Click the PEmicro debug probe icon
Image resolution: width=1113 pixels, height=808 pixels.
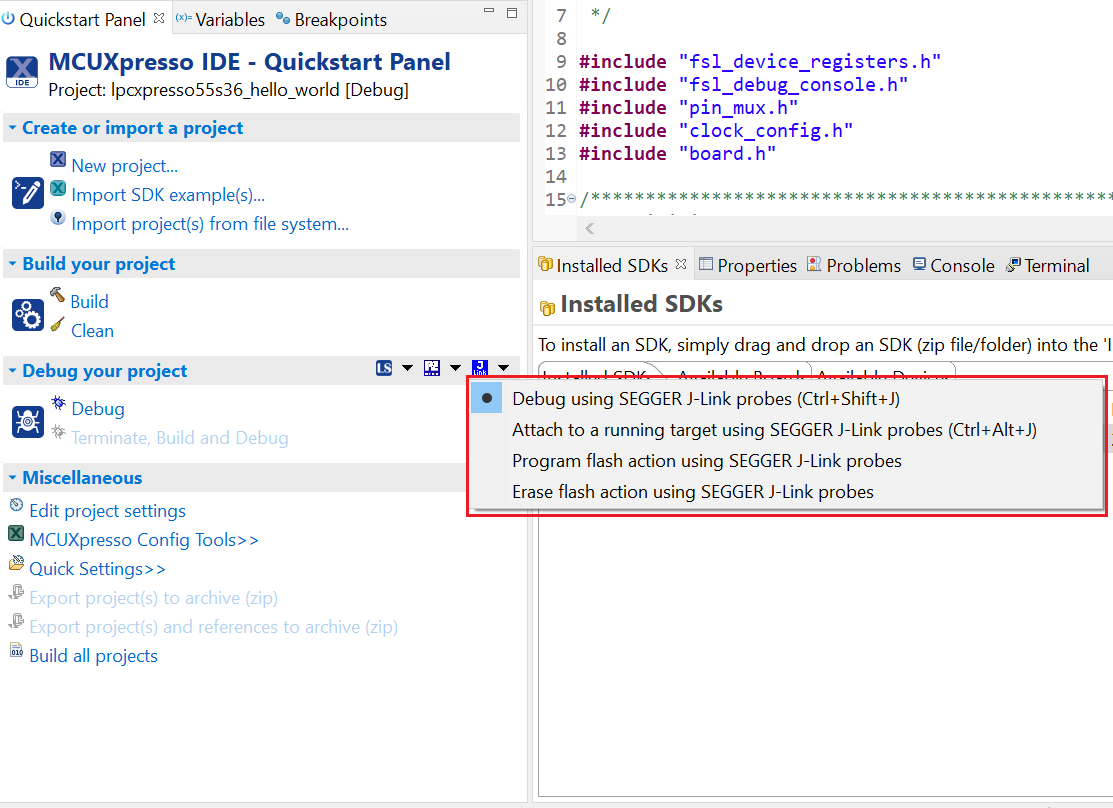pos(432,368)
